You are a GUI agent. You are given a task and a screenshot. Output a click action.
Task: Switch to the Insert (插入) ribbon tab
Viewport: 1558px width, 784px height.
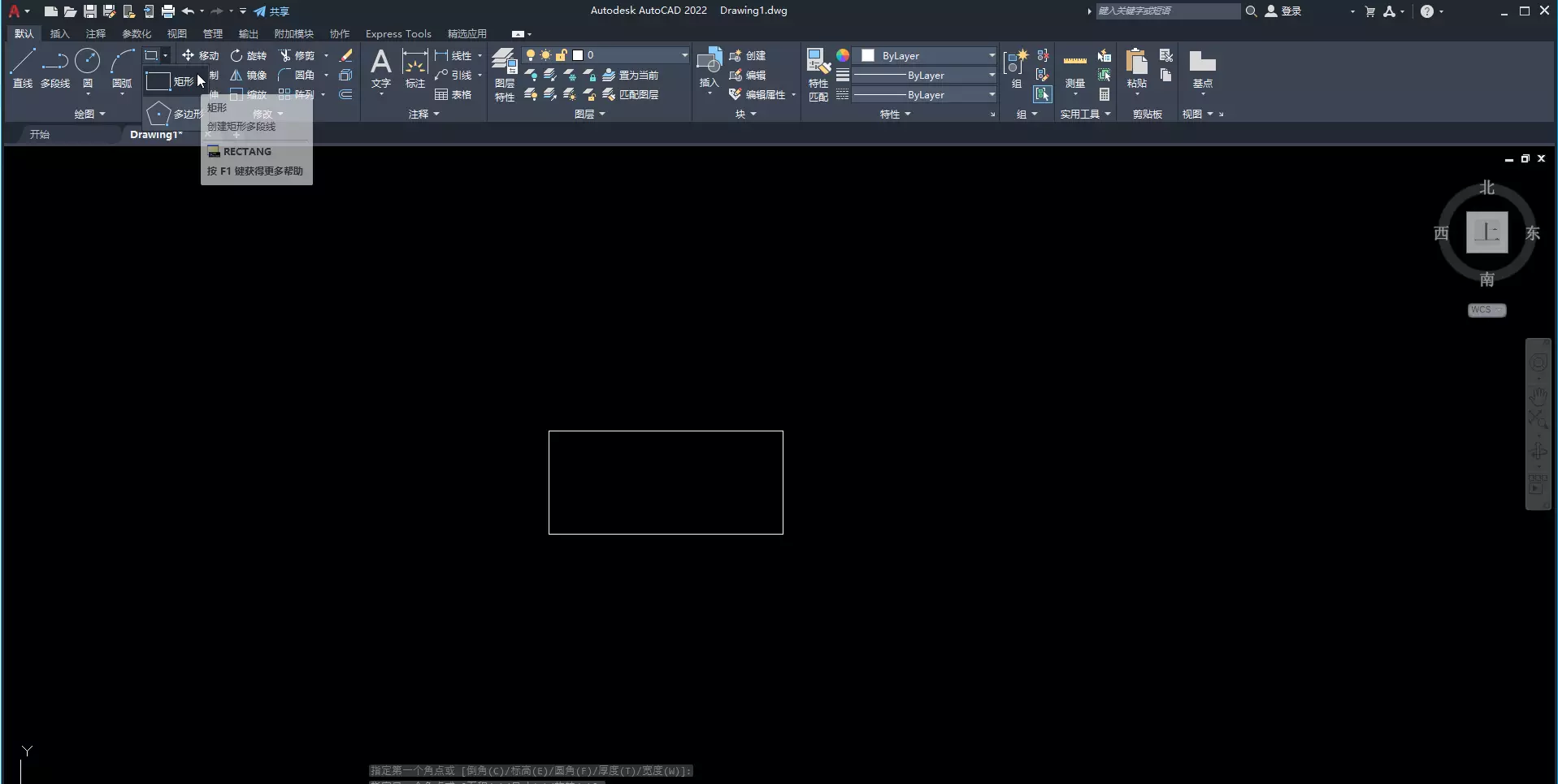tap(59, 34)
